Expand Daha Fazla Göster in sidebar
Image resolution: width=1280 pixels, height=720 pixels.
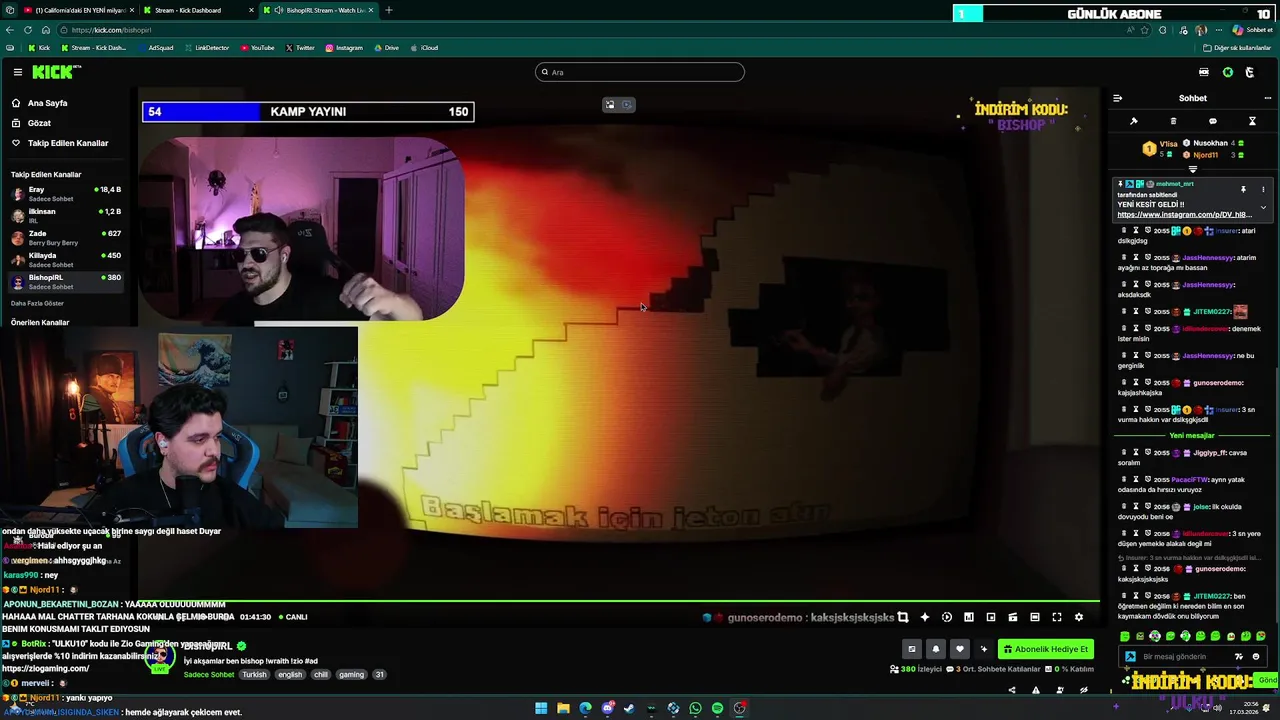[x=37, y=303]
